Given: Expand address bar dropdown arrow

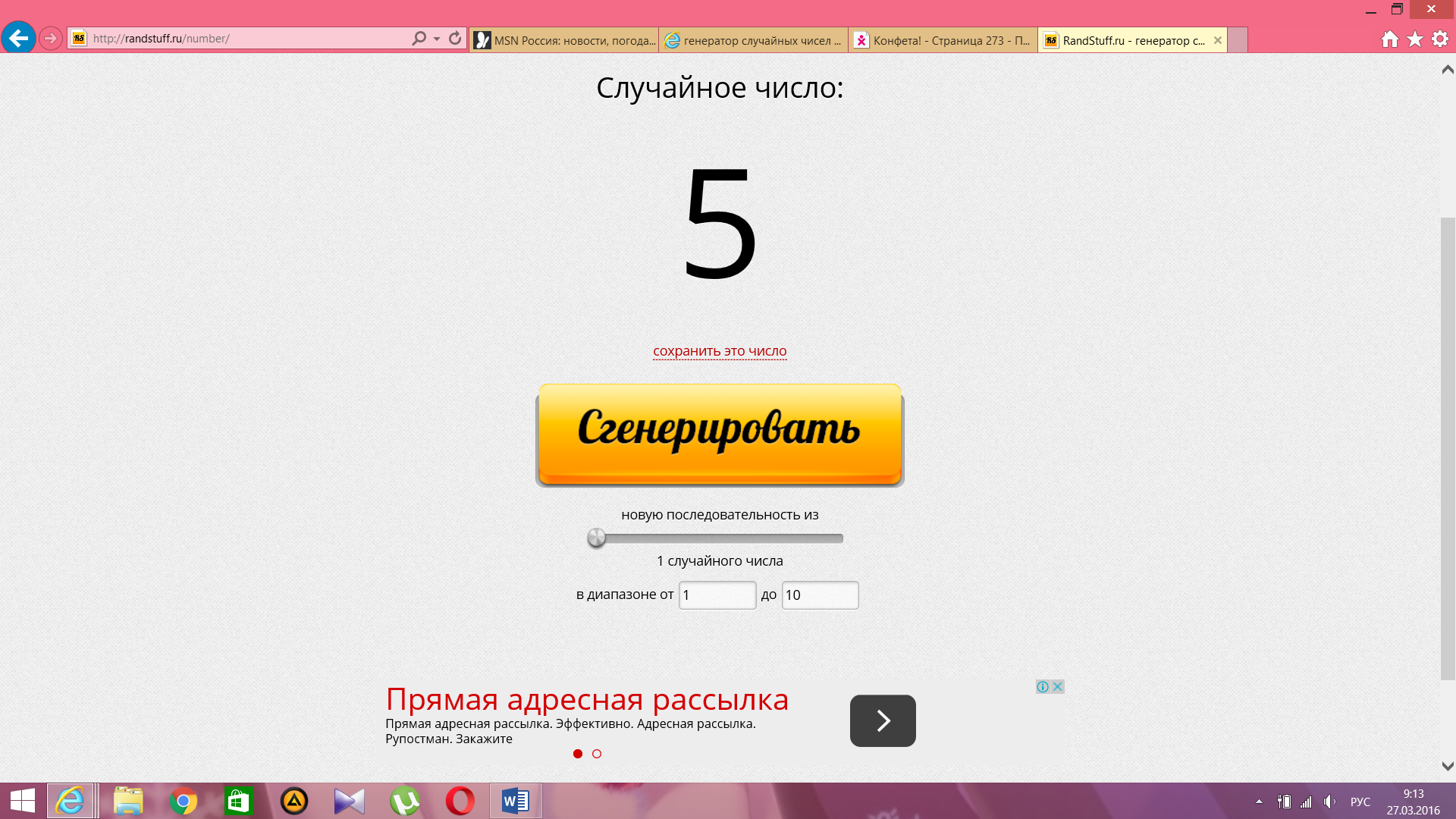Looking at the screenshot, I should tap(437, 39).
